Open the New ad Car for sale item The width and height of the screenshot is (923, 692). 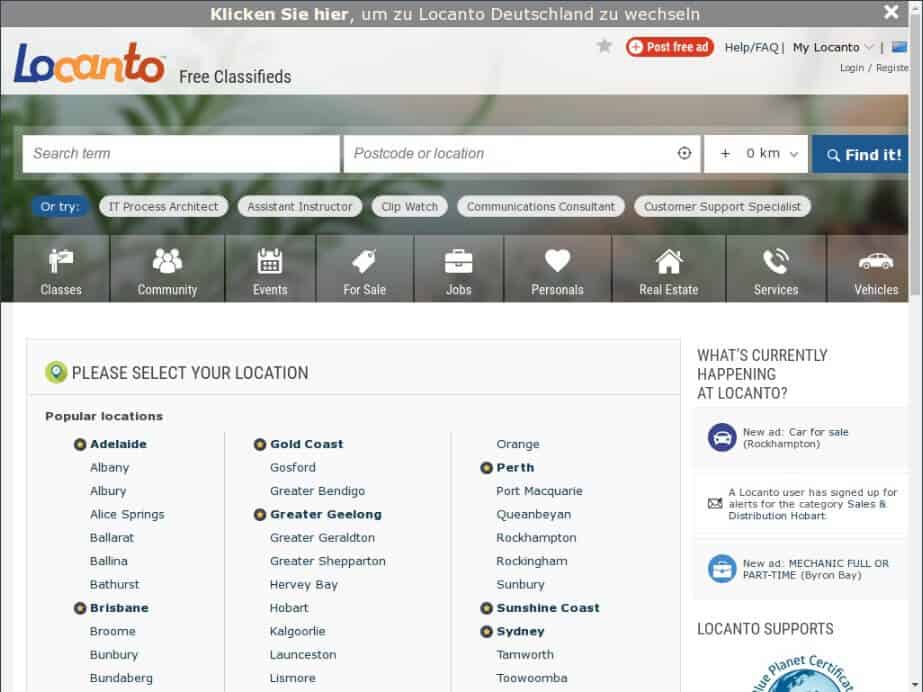tap(795, 438)
